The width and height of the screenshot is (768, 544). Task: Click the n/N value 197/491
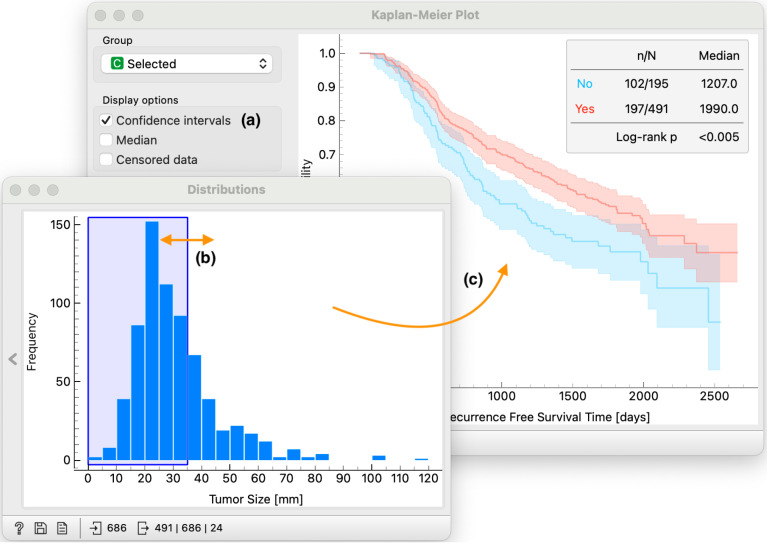pos(647,109)
